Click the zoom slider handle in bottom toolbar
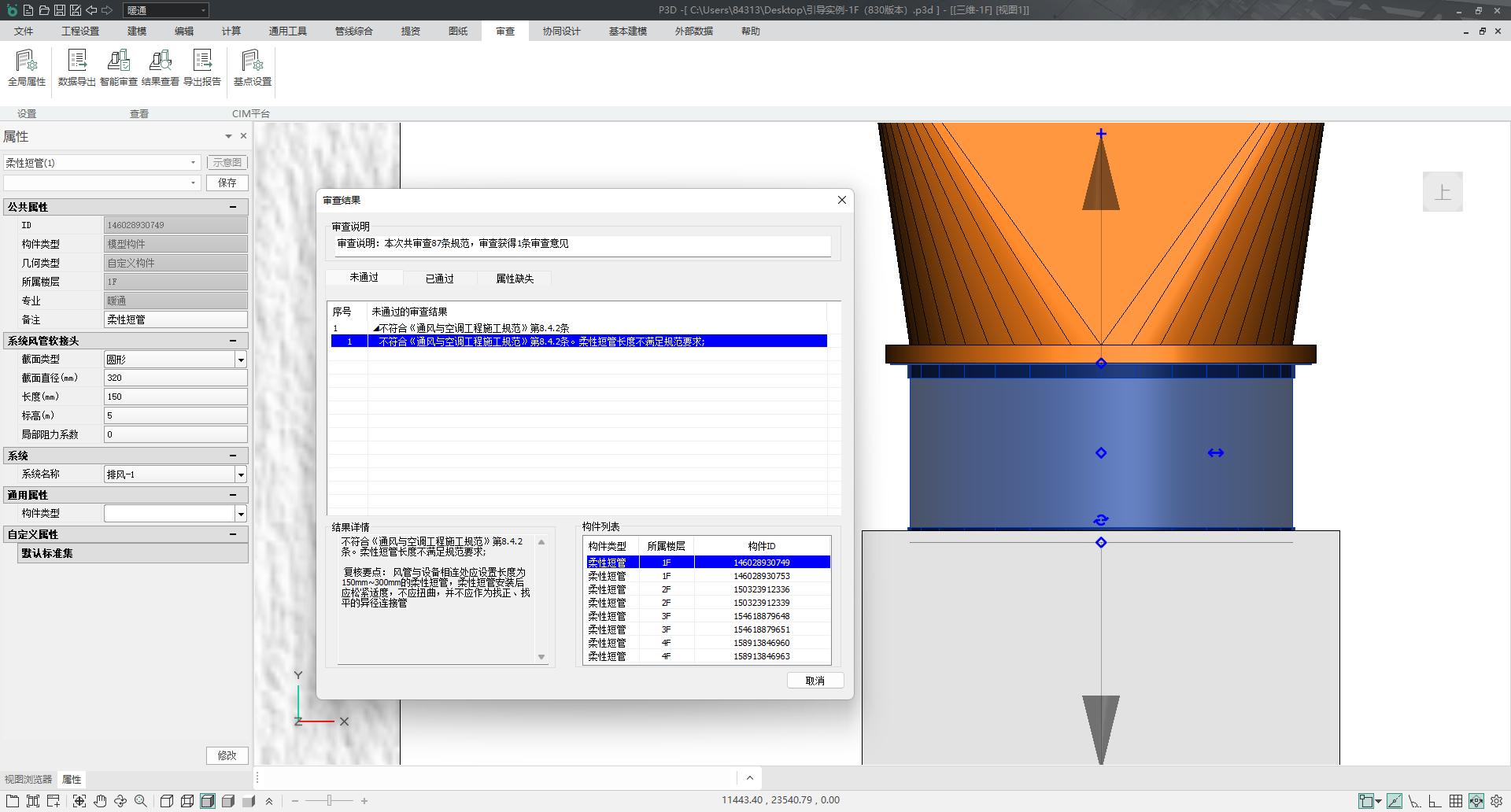Screen dimensions: 1511x812 coord(329,801)
